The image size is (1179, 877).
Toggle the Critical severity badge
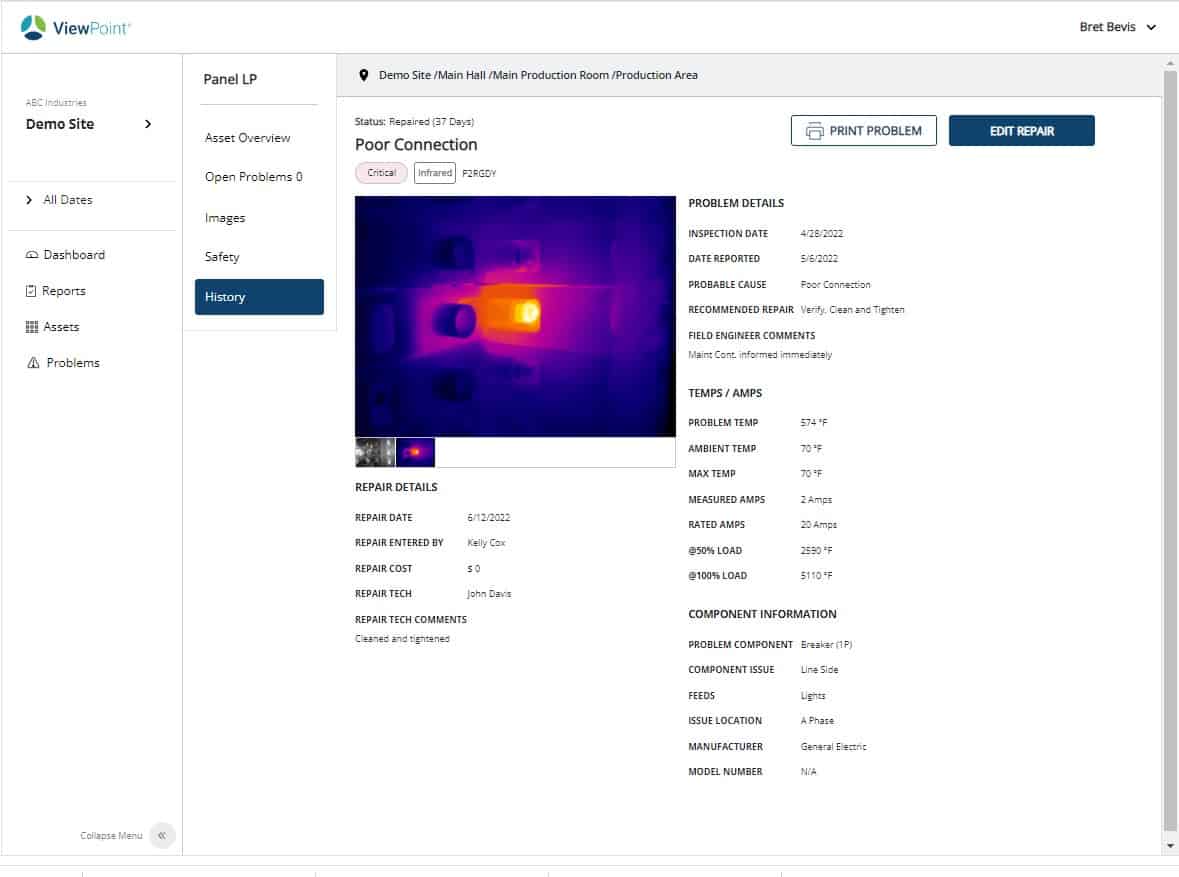coord(380,172)
